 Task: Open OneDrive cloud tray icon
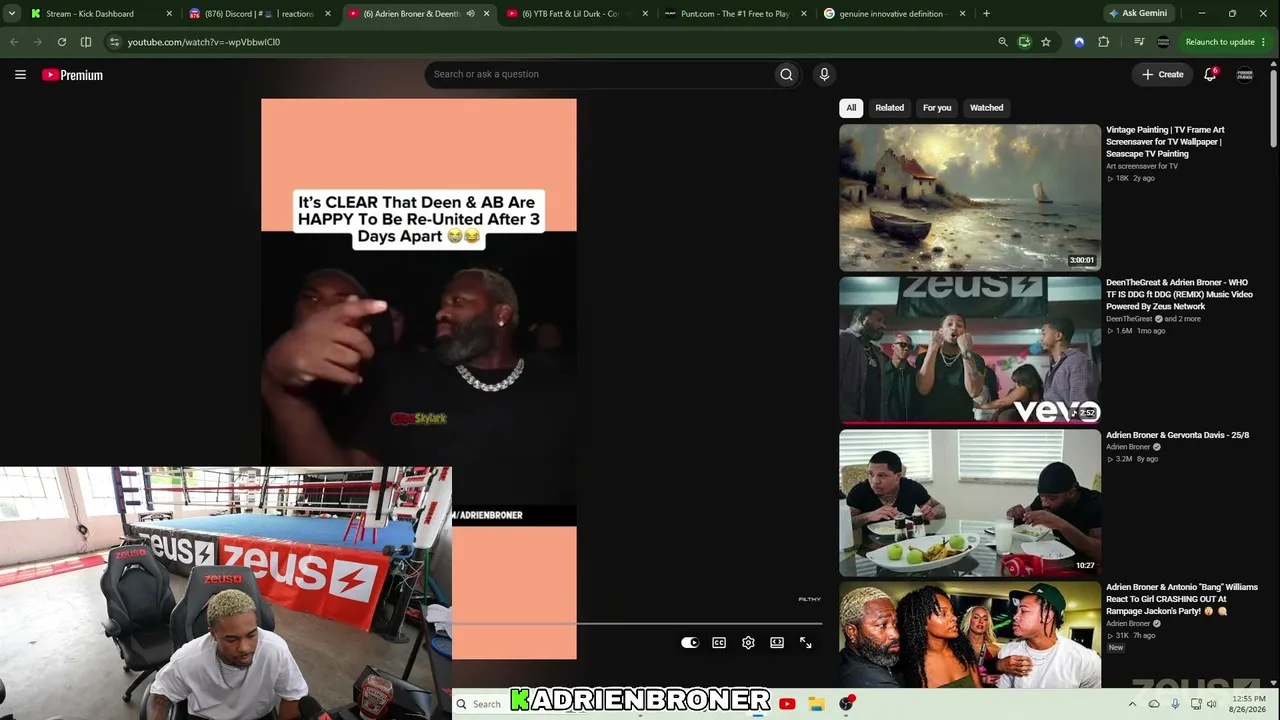[x=1154, y=704]
